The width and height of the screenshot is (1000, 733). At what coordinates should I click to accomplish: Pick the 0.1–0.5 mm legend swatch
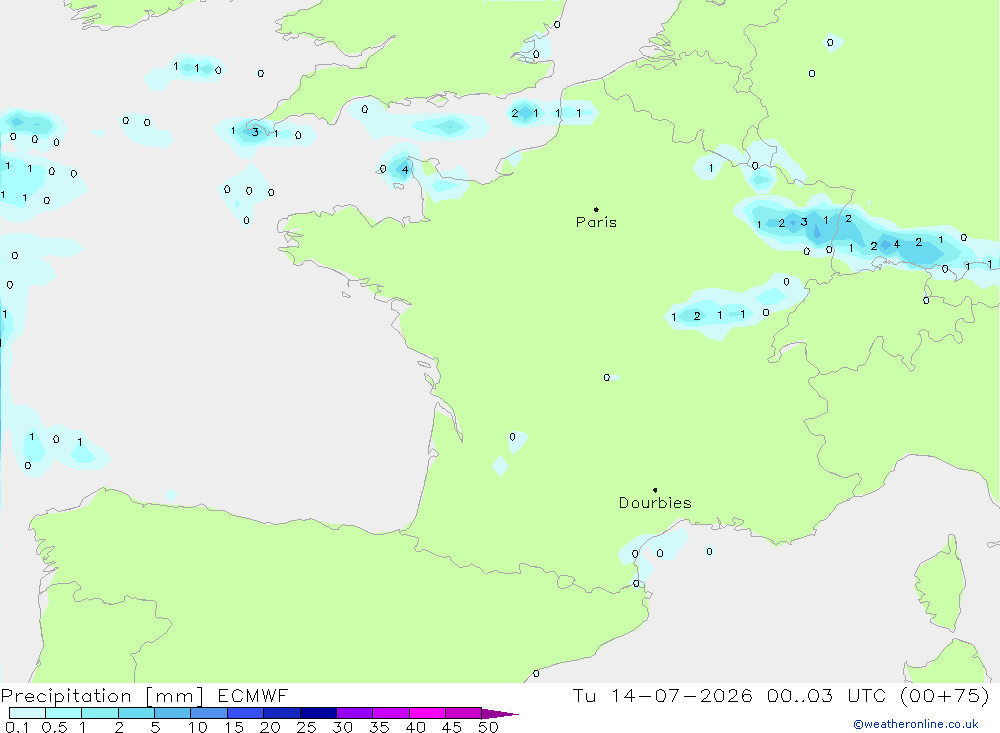(x=27, y=713)
